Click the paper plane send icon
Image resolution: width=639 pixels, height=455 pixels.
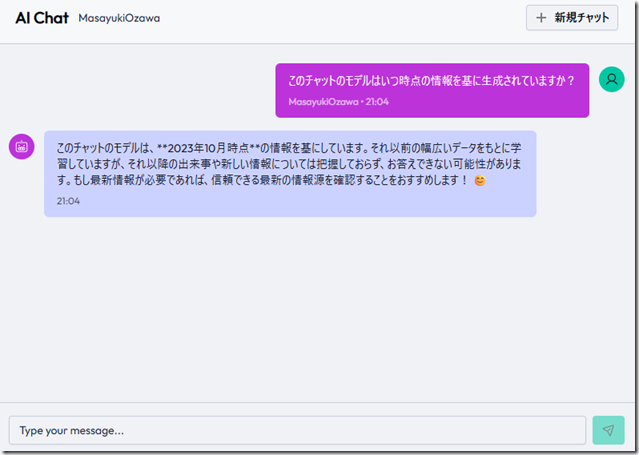pos(608,430)
